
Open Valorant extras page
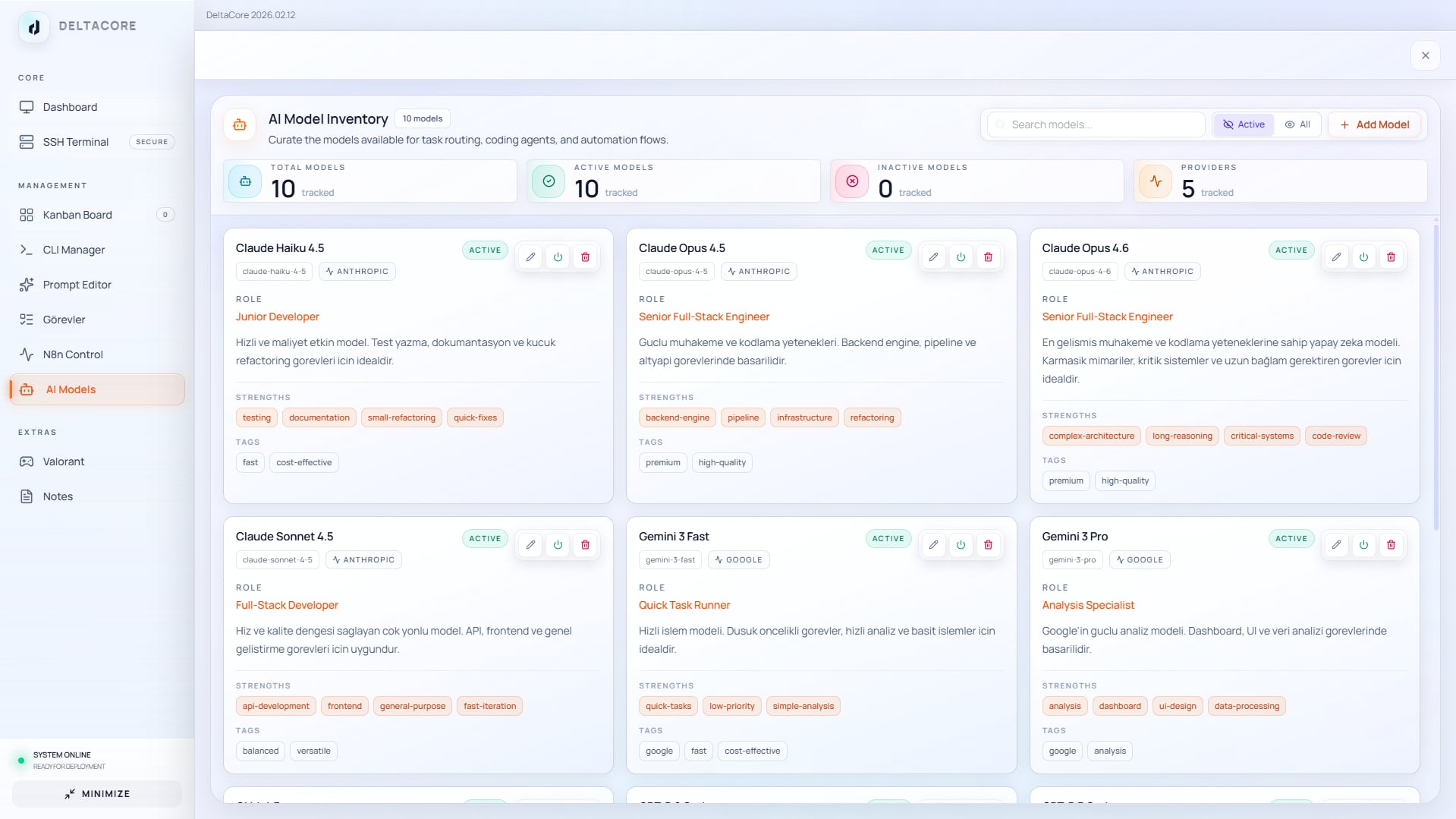(97, 461)
